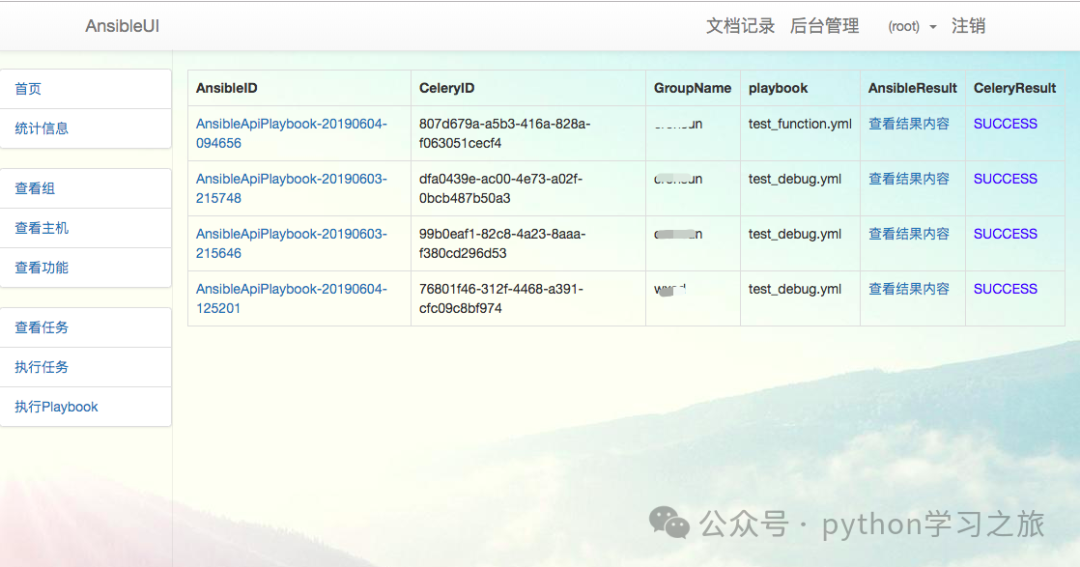1080x567 pixels.
Task: Open 查看任务 in the sidebar
Action: pos(85,327)
